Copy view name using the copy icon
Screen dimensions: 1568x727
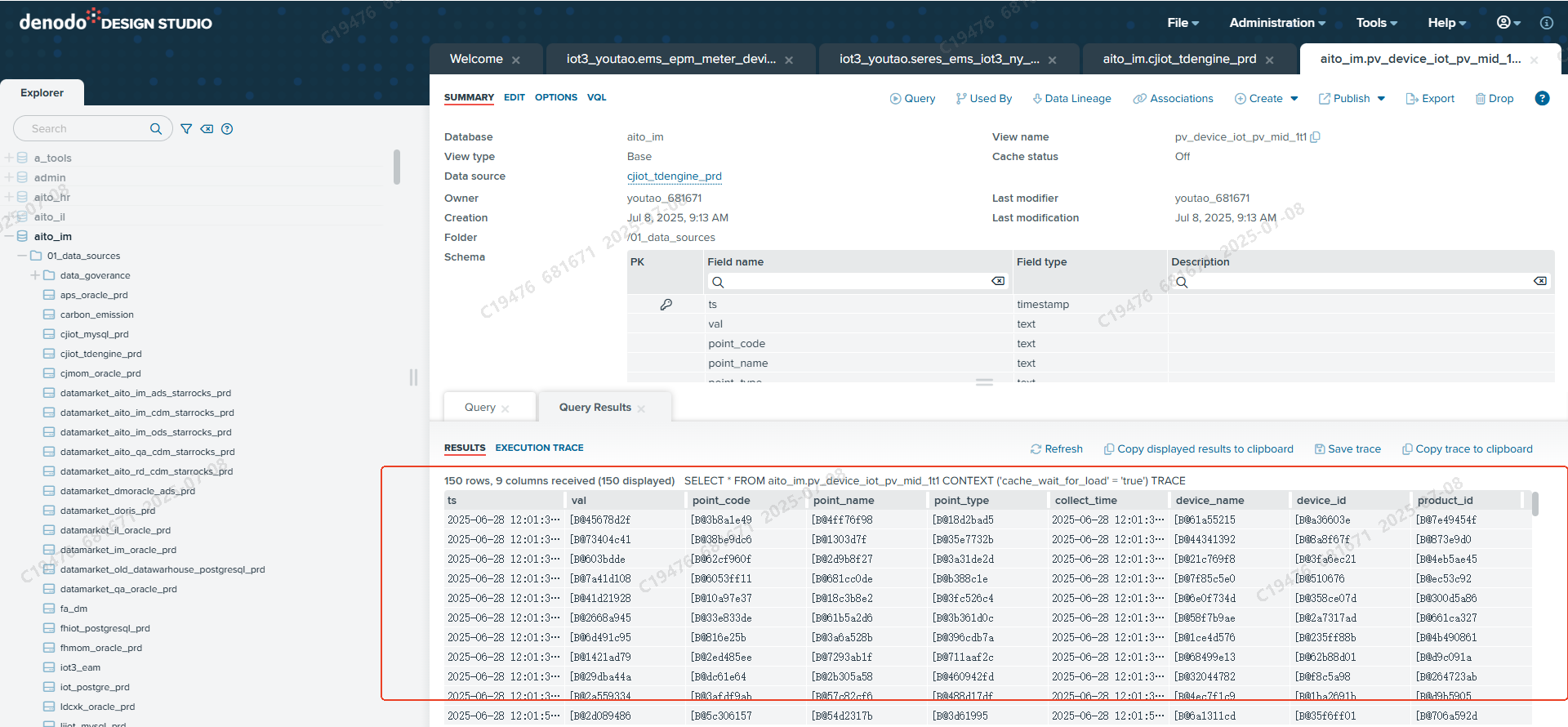coord(1315,137)
